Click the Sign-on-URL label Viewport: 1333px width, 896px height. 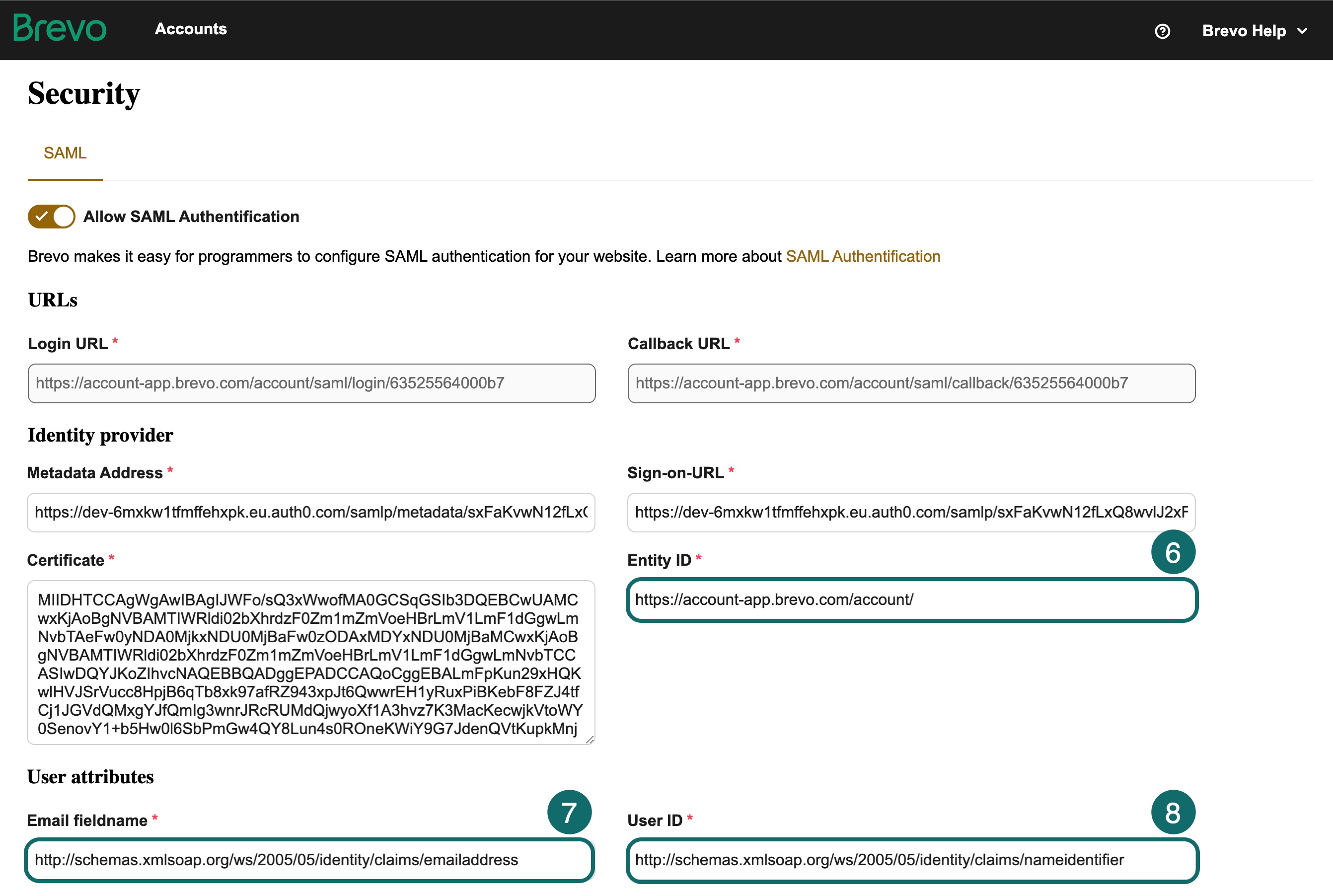(675, 473)
